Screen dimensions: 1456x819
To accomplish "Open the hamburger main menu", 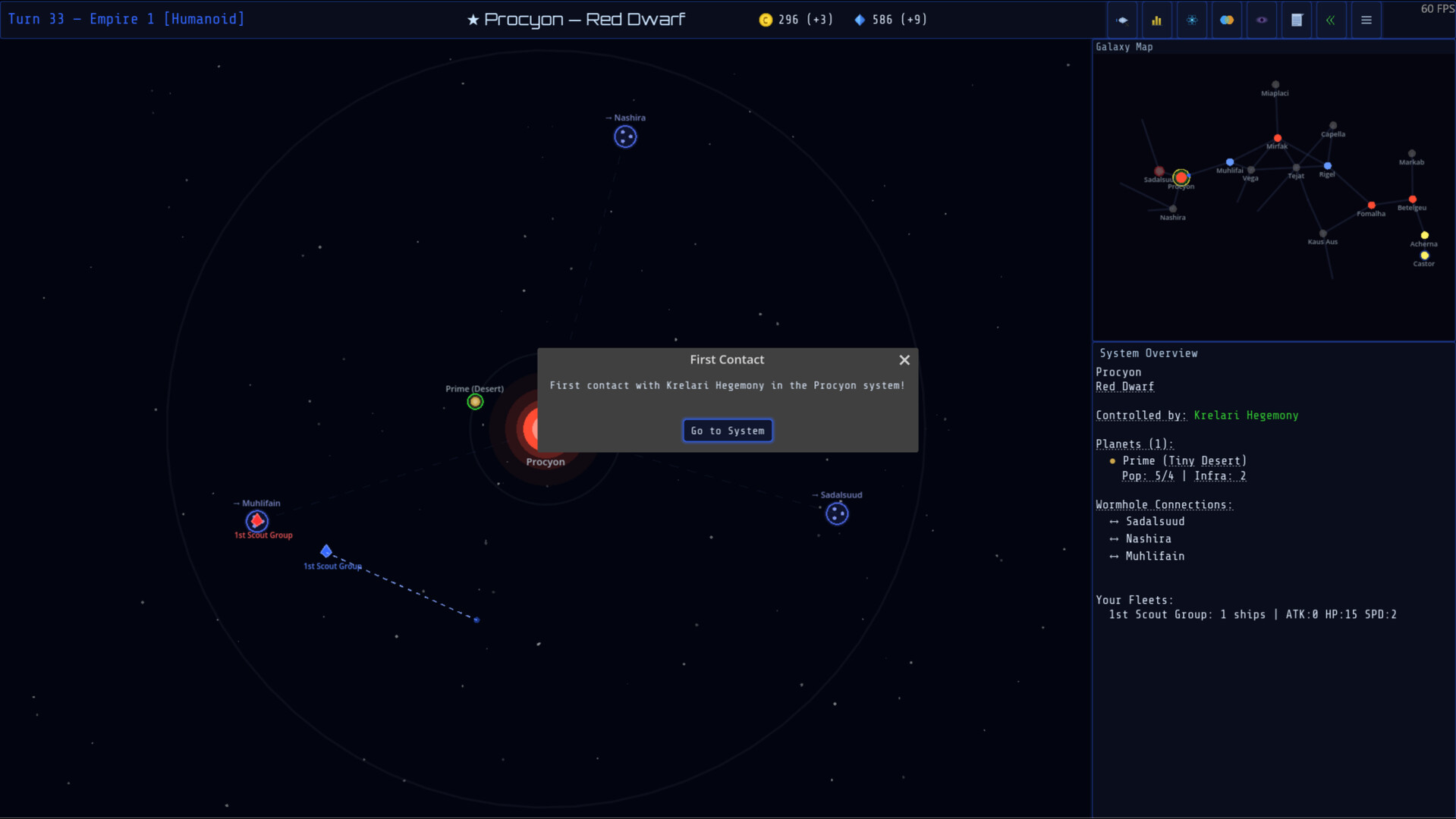I will pos(1366,20).
